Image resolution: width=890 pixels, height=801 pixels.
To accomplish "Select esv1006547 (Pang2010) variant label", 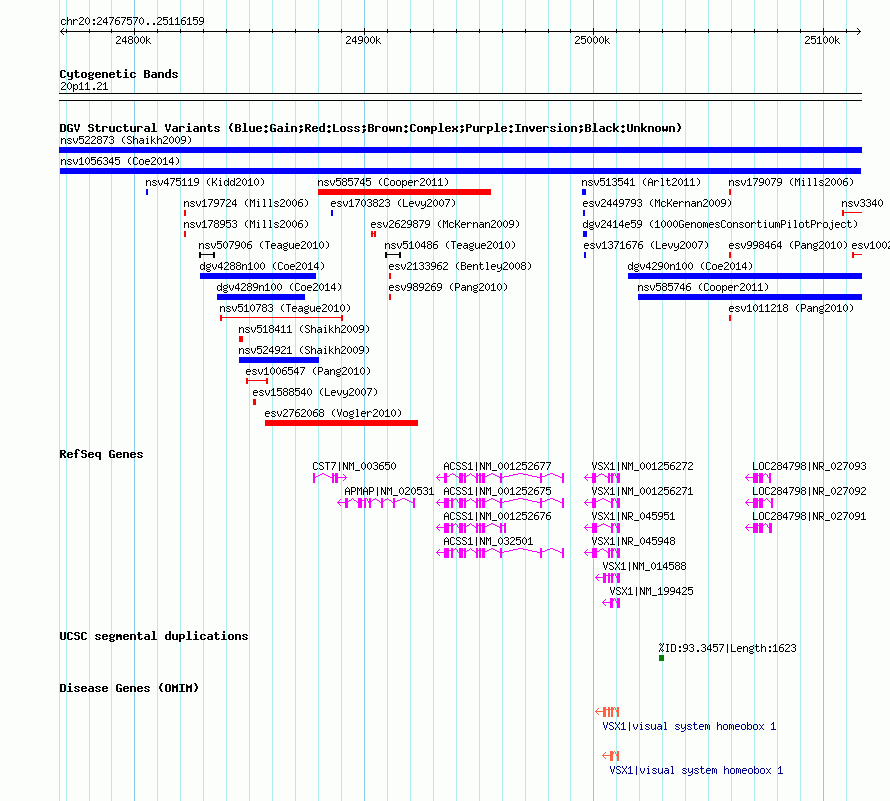I will coord(308,371).
